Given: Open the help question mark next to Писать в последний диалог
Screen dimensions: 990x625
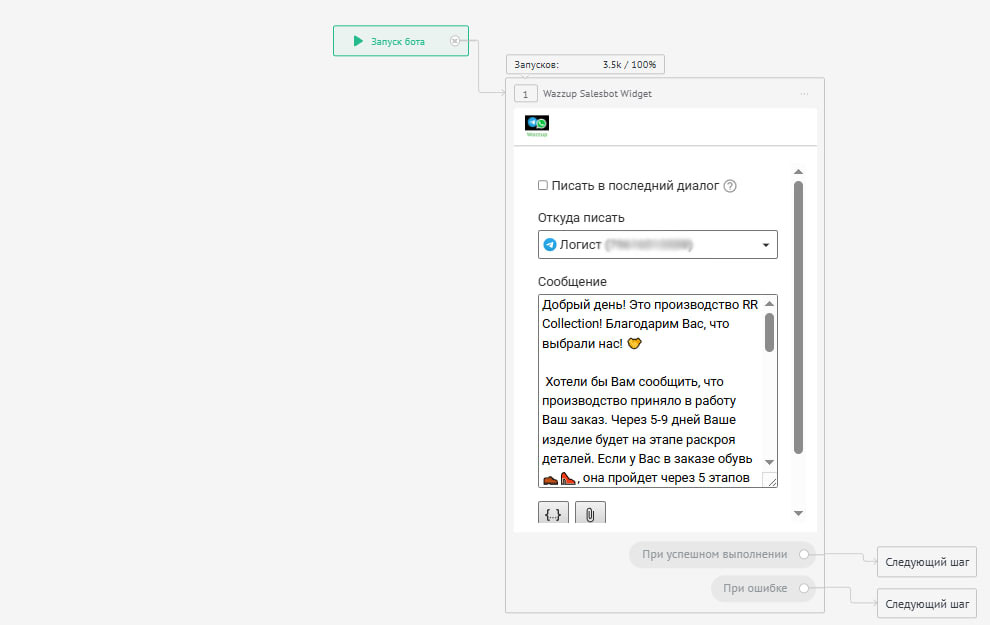Looking at the screenshot, I should [730, 186].
